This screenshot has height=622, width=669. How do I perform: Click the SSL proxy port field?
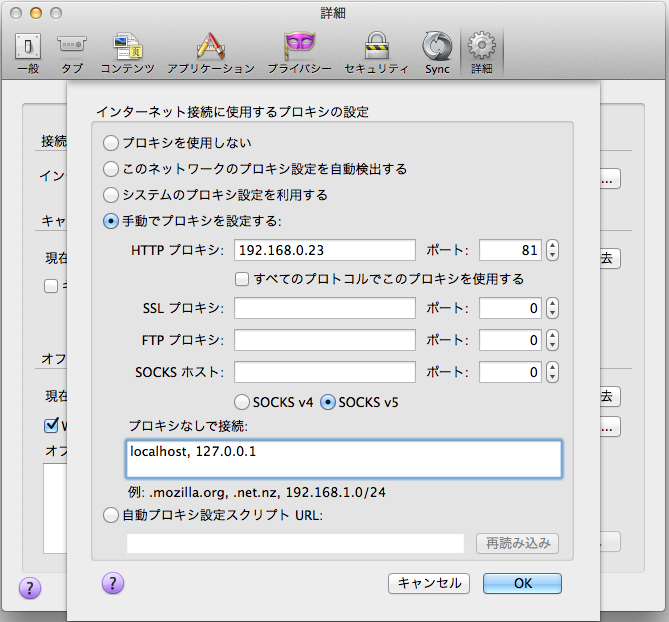pyautogui.click(x=510, y=308)
